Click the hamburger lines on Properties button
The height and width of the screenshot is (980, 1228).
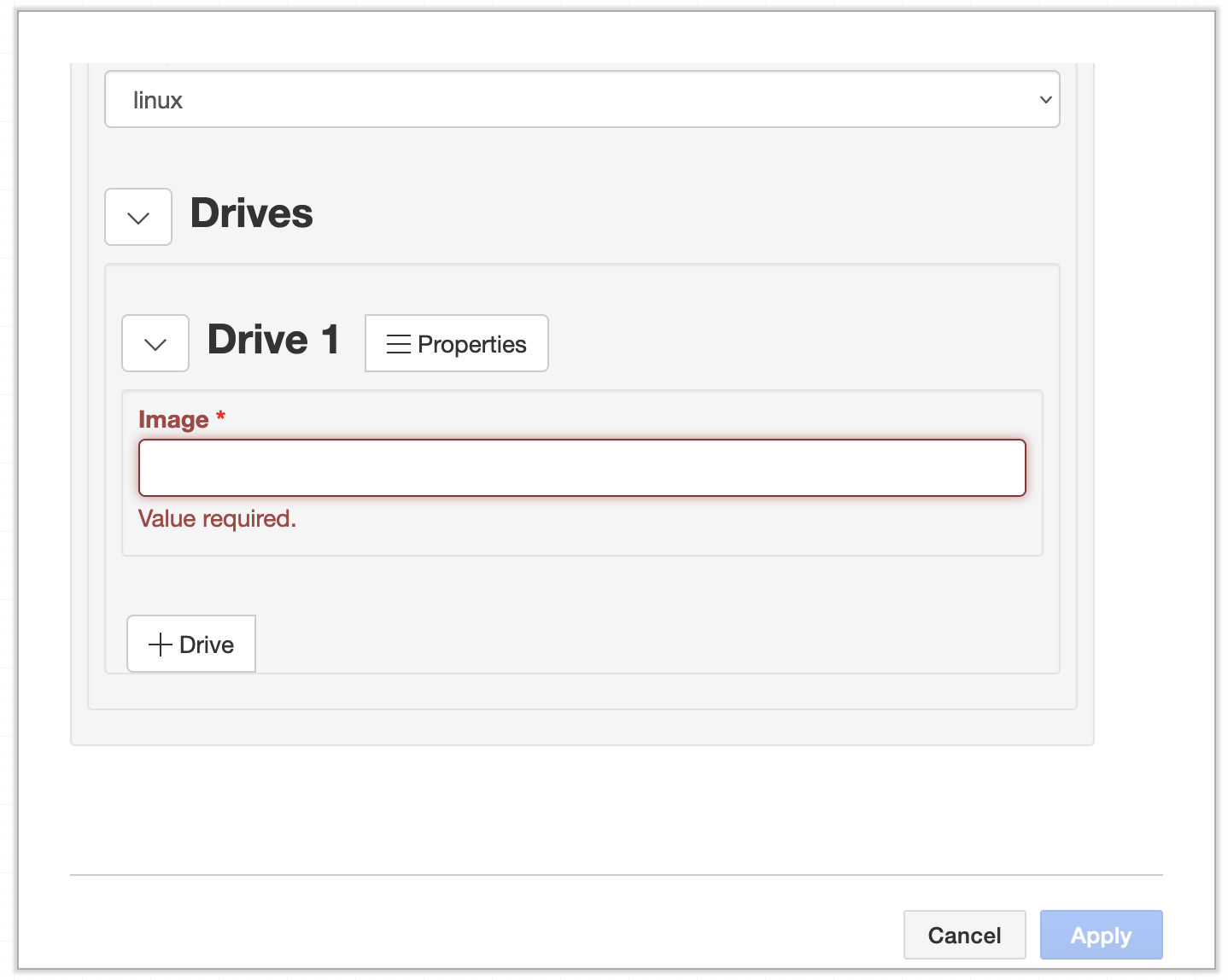pos(398,343)
